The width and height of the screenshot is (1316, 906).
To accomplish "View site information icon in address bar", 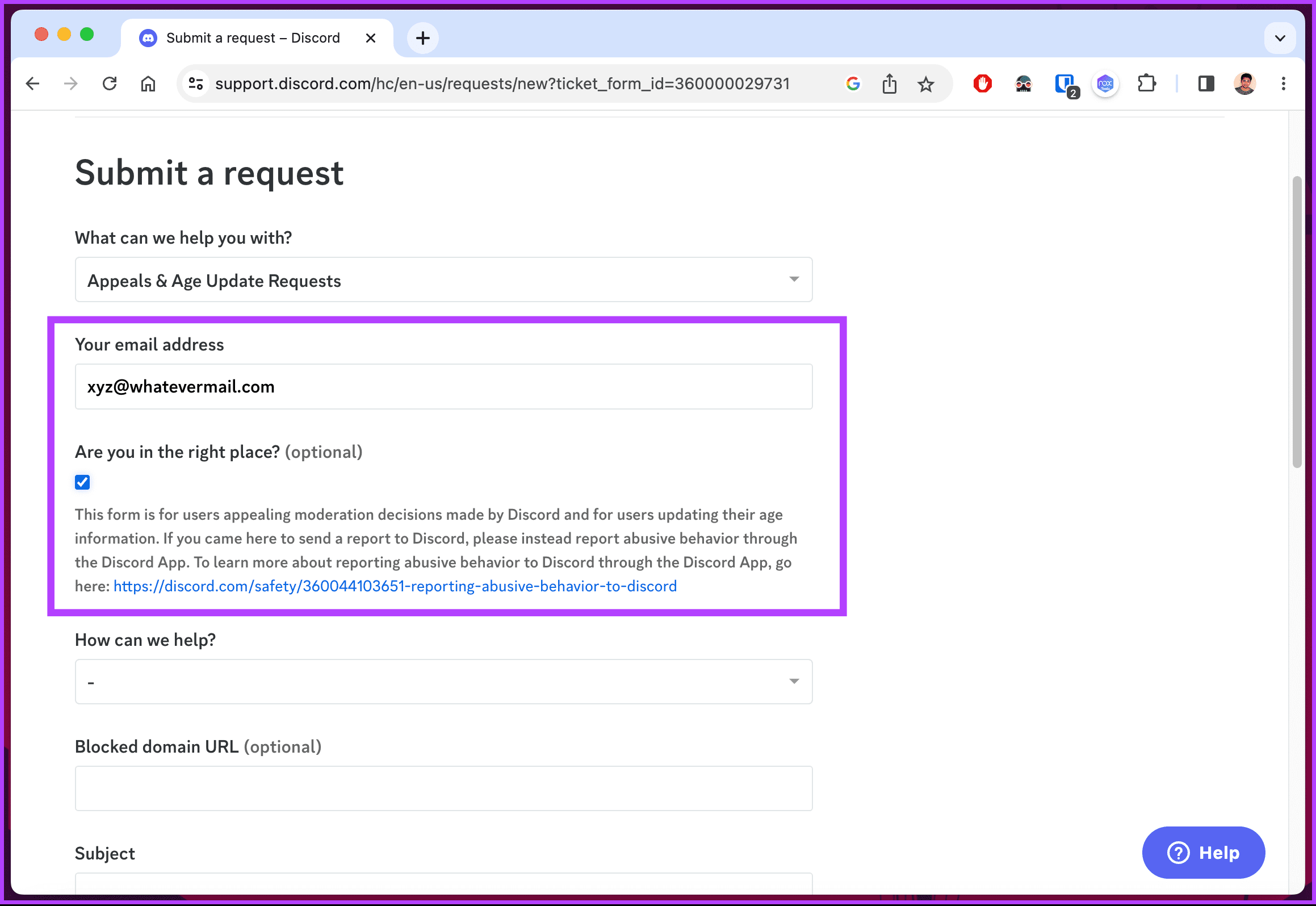I will coord(196,84).
